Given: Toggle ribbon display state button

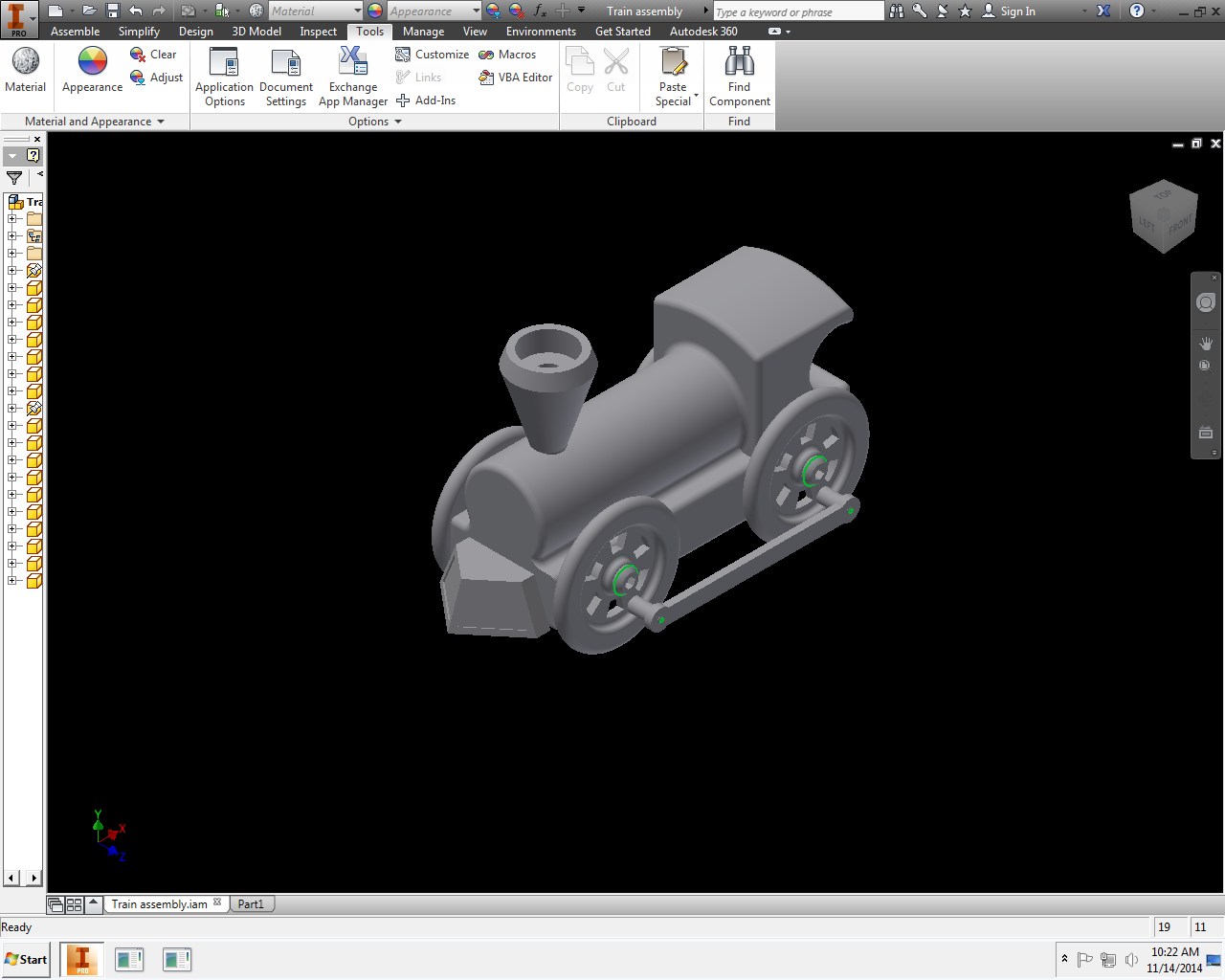Looking at the screenshot, I should coord(776,32).
